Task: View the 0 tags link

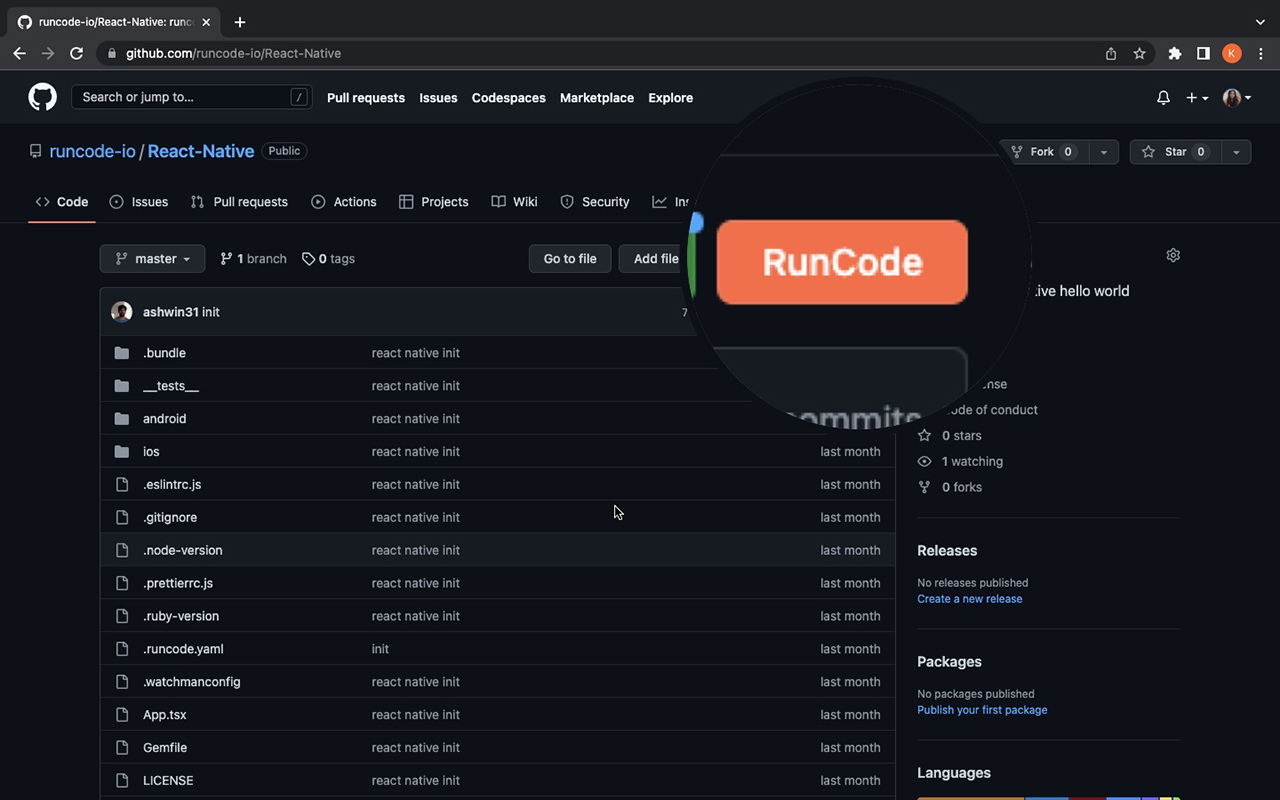Action: click(x=328, y=259)
